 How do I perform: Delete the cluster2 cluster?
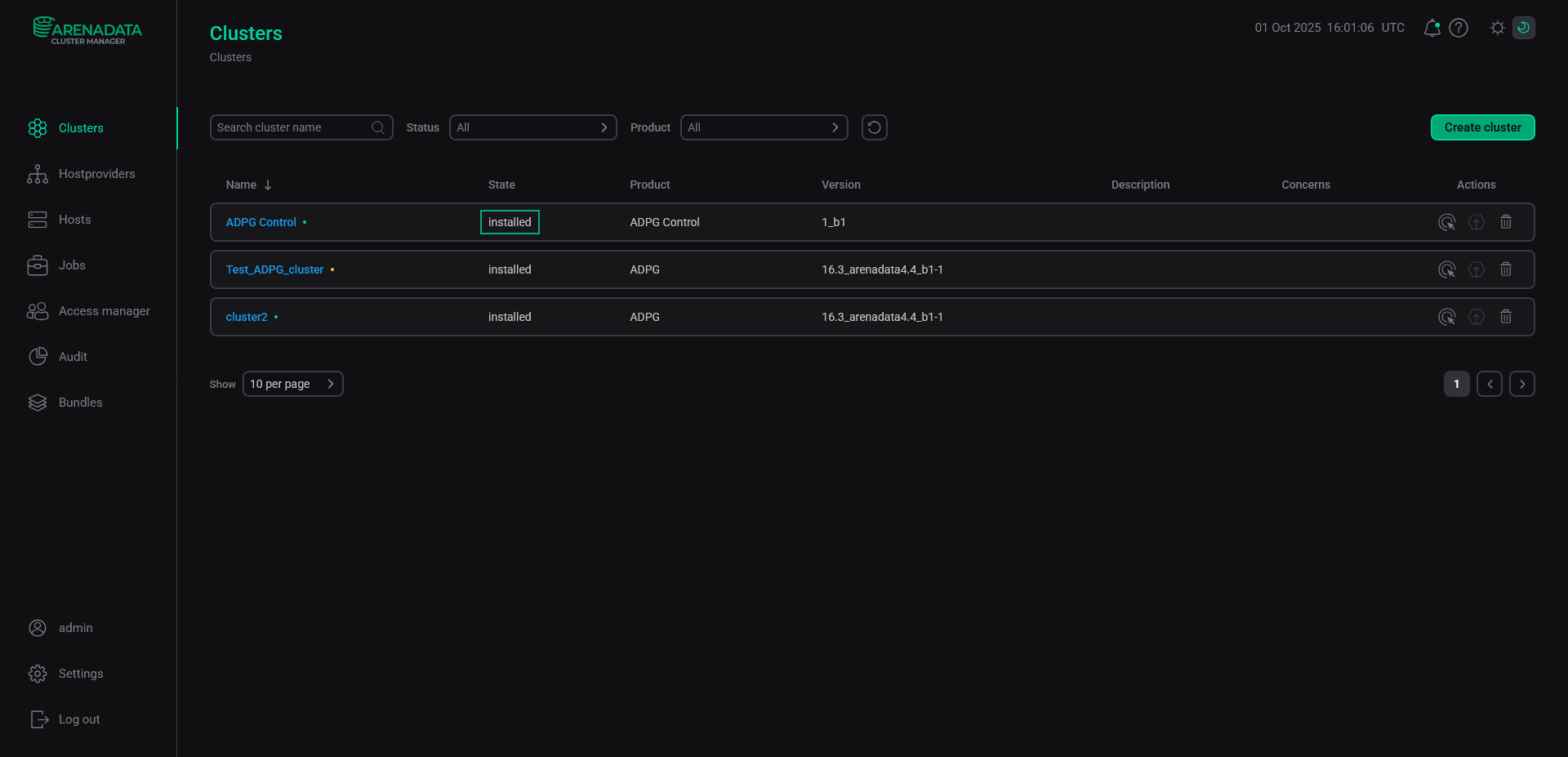1506,317
